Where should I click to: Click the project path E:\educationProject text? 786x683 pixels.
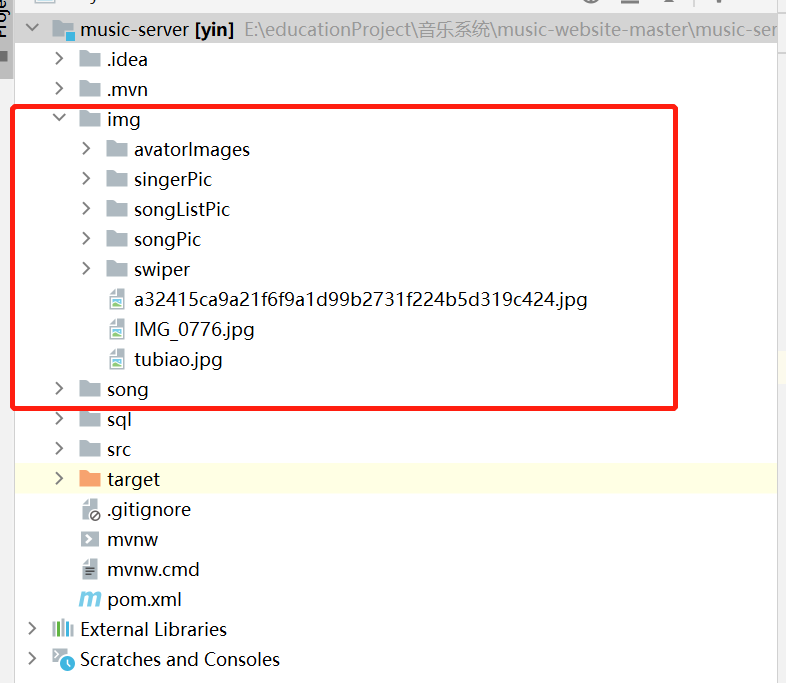tap(510, 30)
